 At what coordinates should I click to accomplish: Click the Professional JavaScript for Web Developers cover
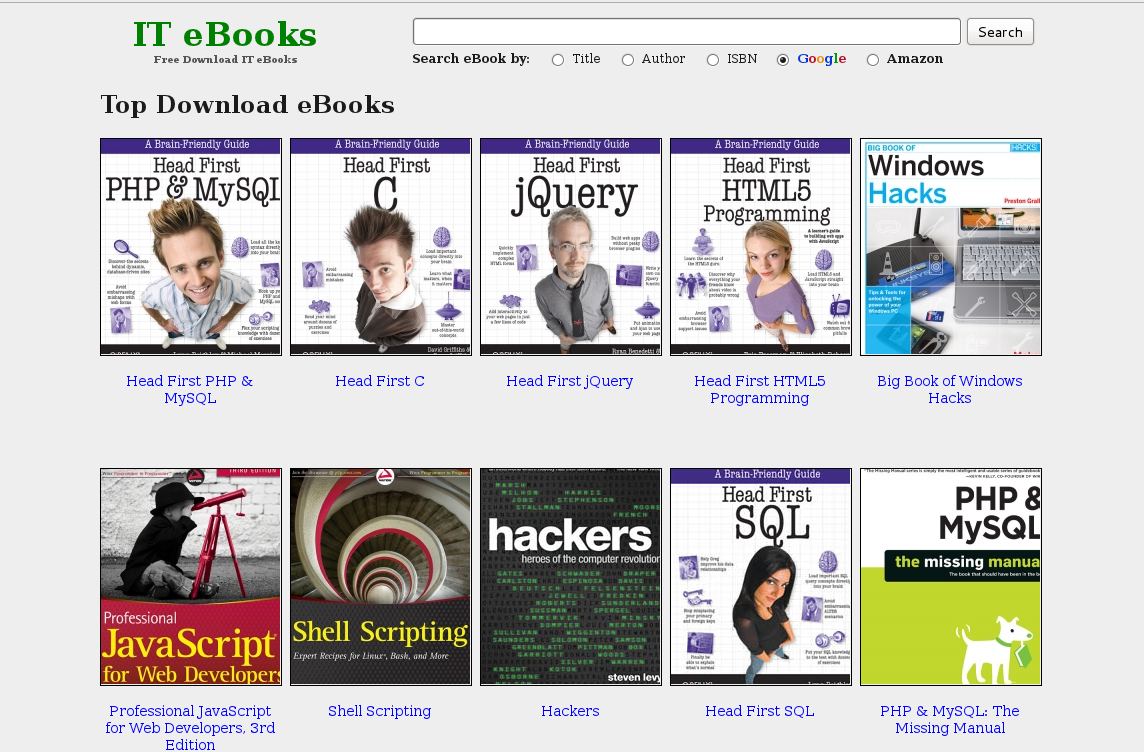click(189, 576)
